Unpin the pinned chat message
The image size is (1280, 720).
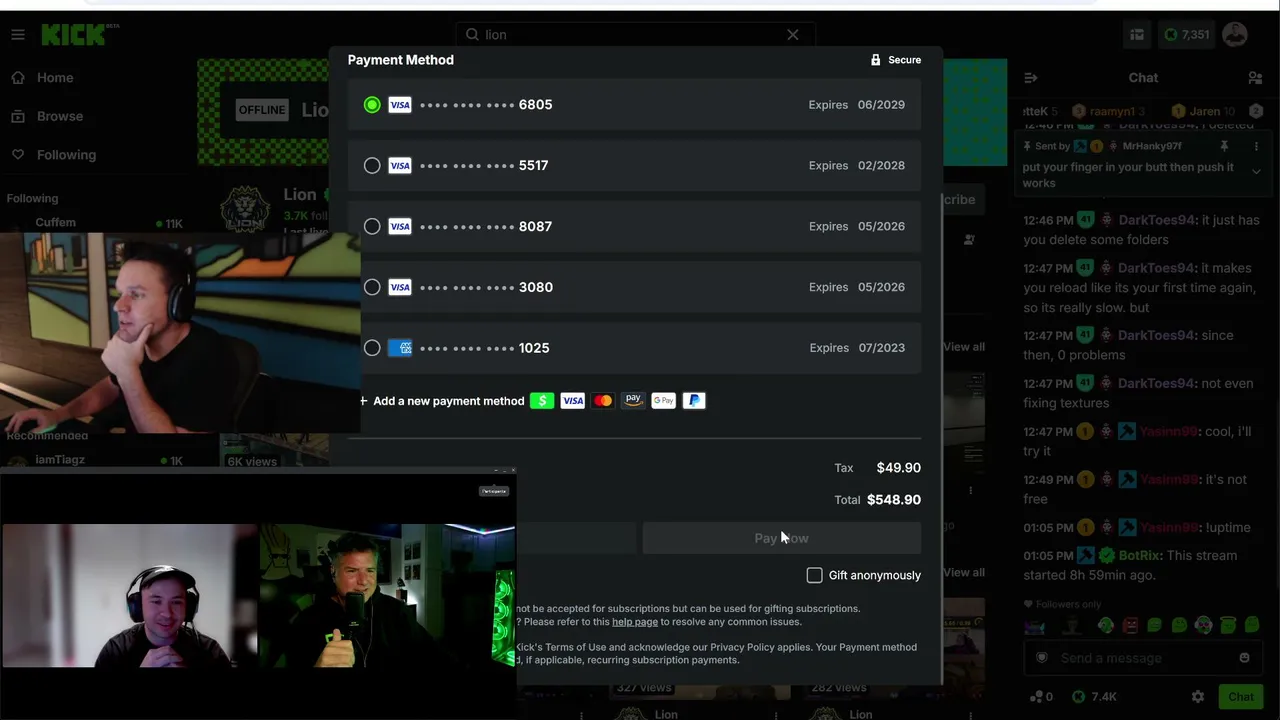tap(1224, 146)
